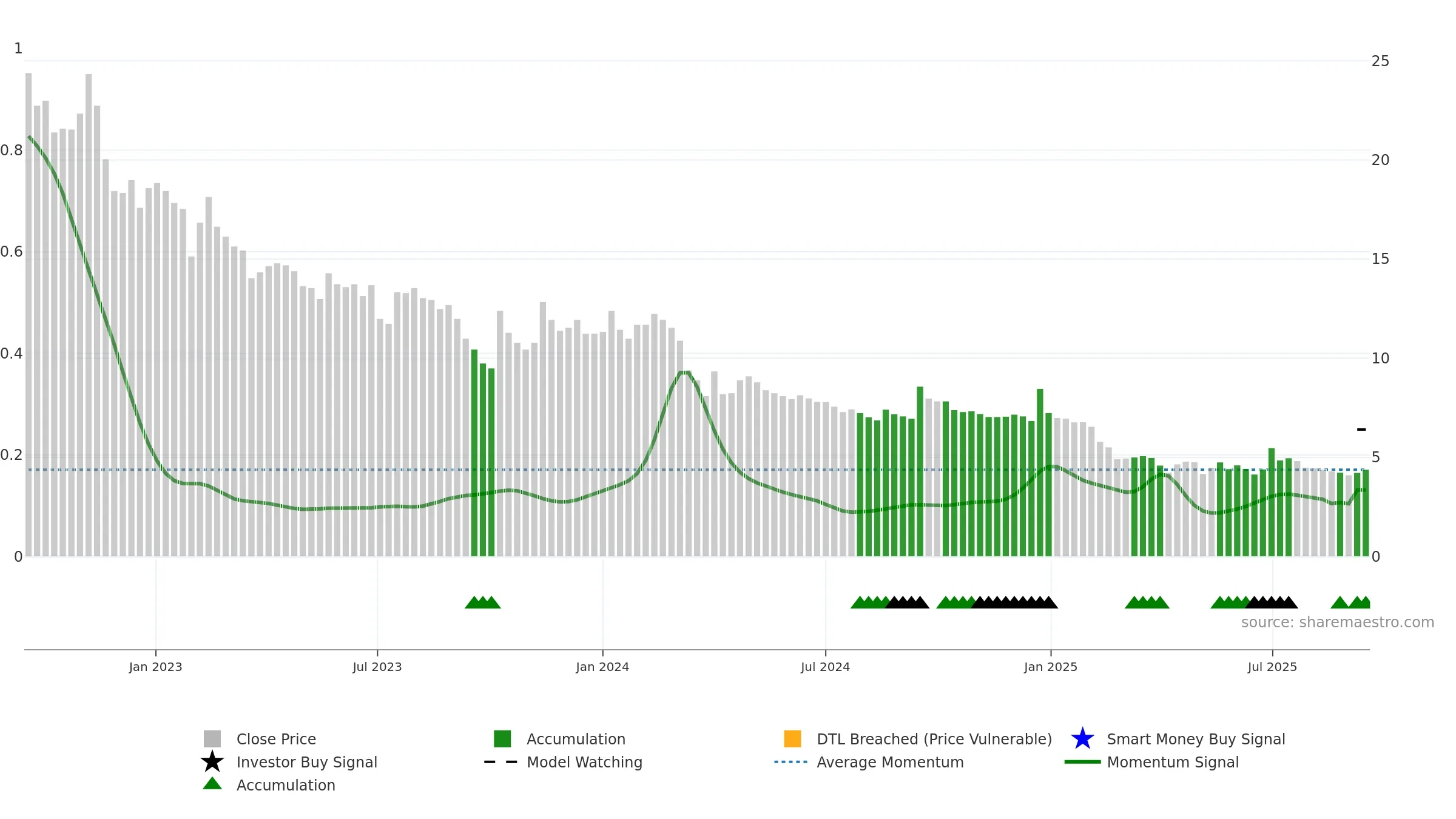Click the Model Watching dash at right edge
The height and width of the screenshot is (819, 1456).
click(1361, 430)
